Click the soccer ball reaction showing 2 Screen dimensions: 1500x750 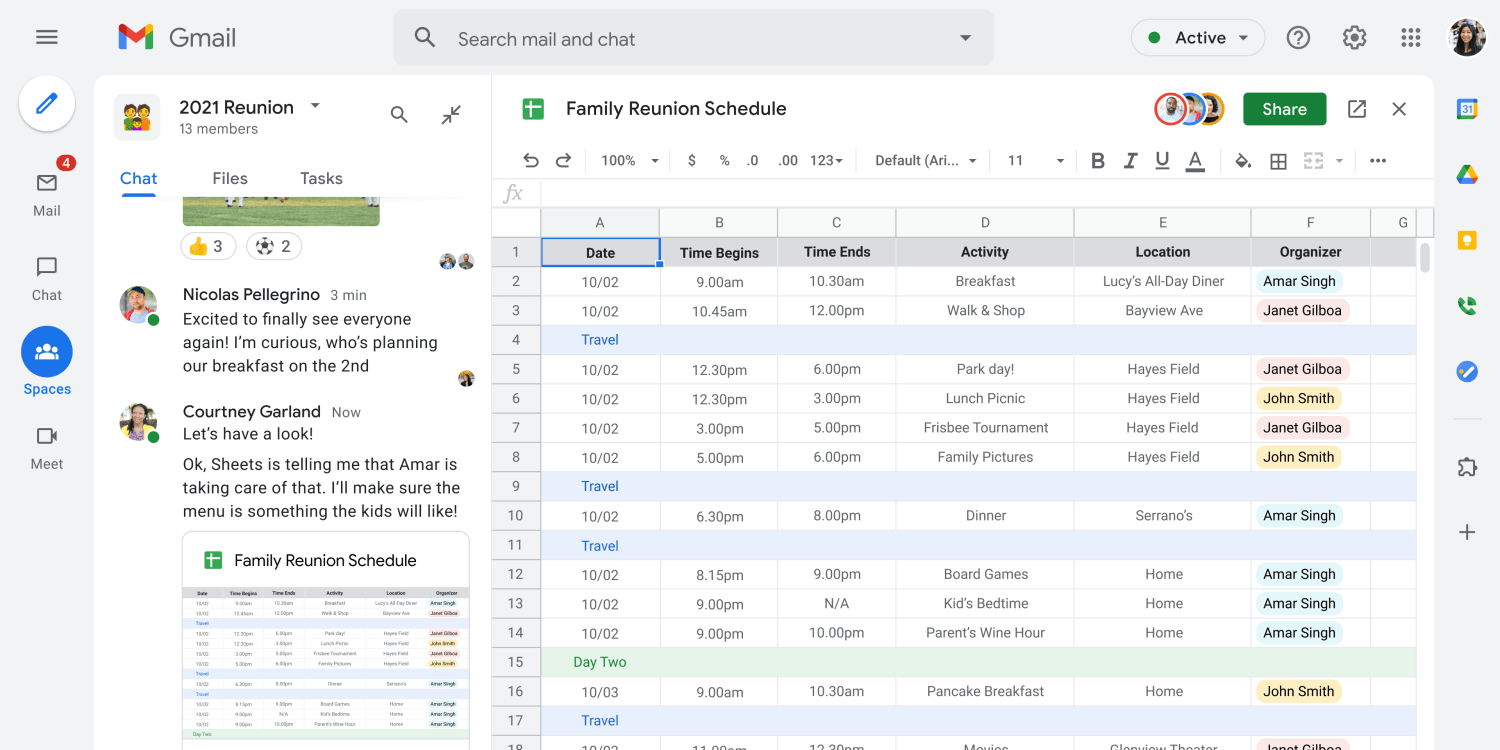273,246
